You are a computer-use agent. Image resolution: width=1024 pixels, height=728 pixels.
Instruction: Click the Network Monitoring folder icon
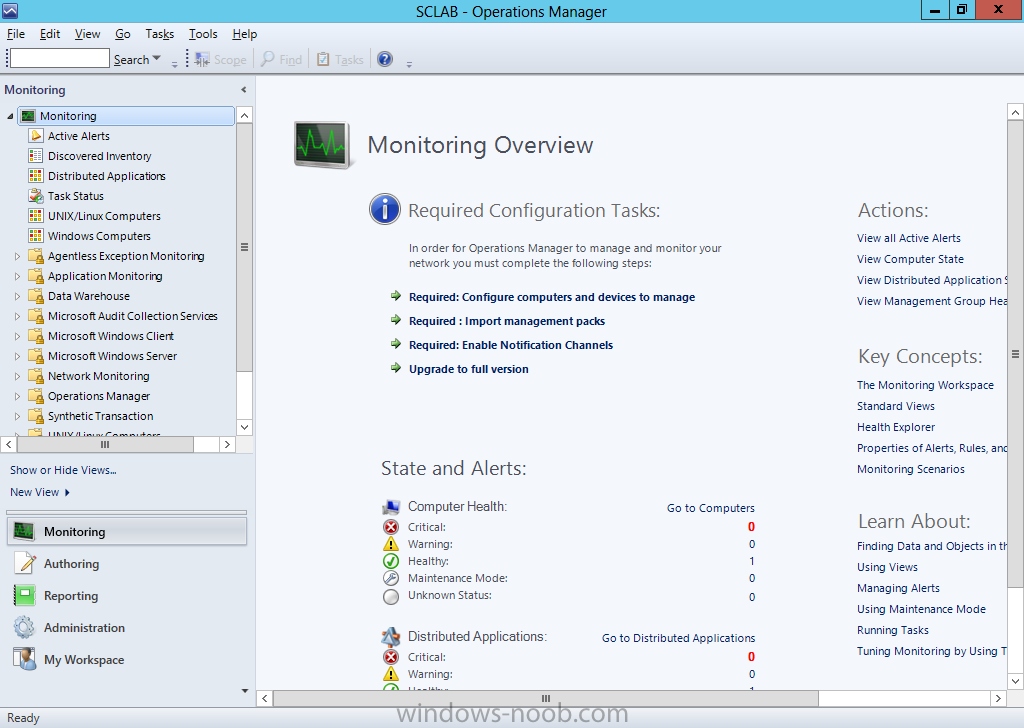(36, 376)
